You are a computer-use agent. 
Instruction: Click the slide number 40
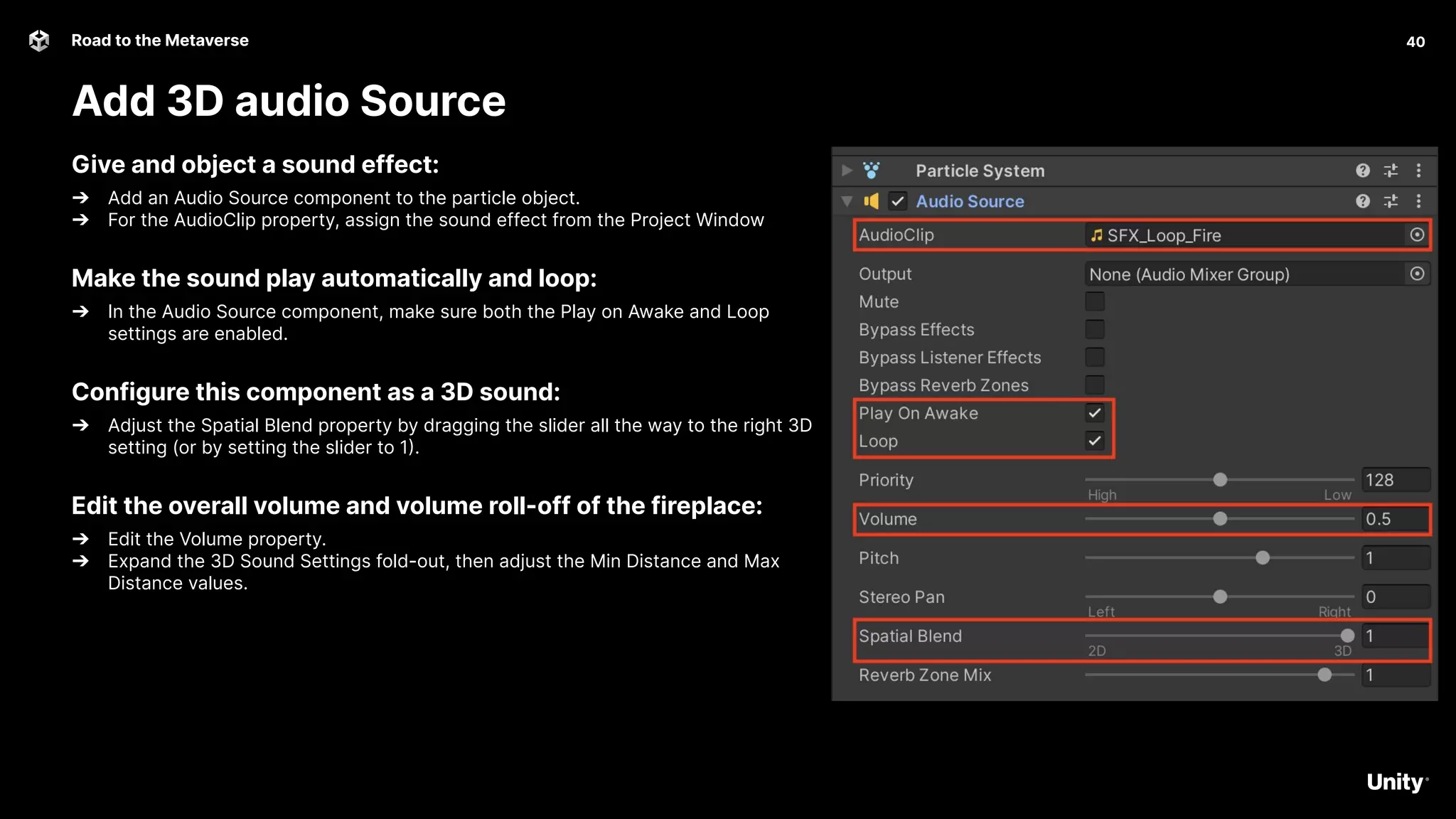click(1415, 42)
